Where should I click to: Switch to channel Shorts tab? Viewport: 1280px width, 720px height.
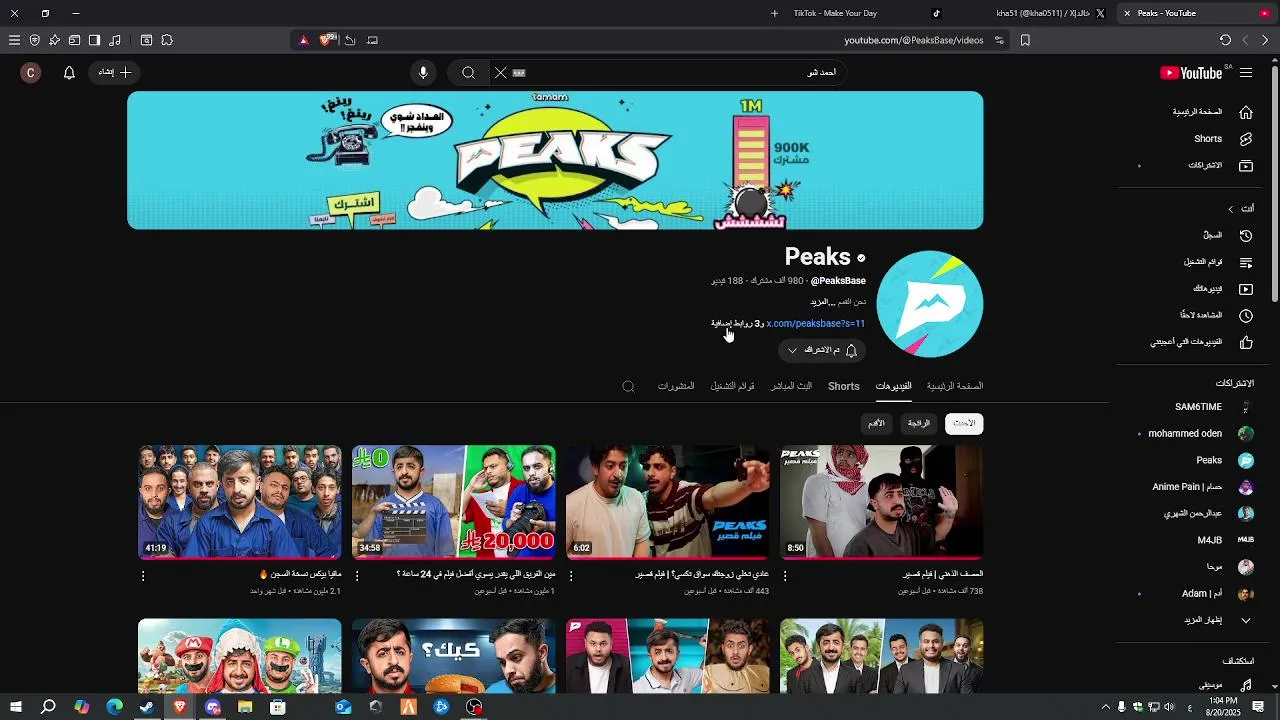[844, 386]
